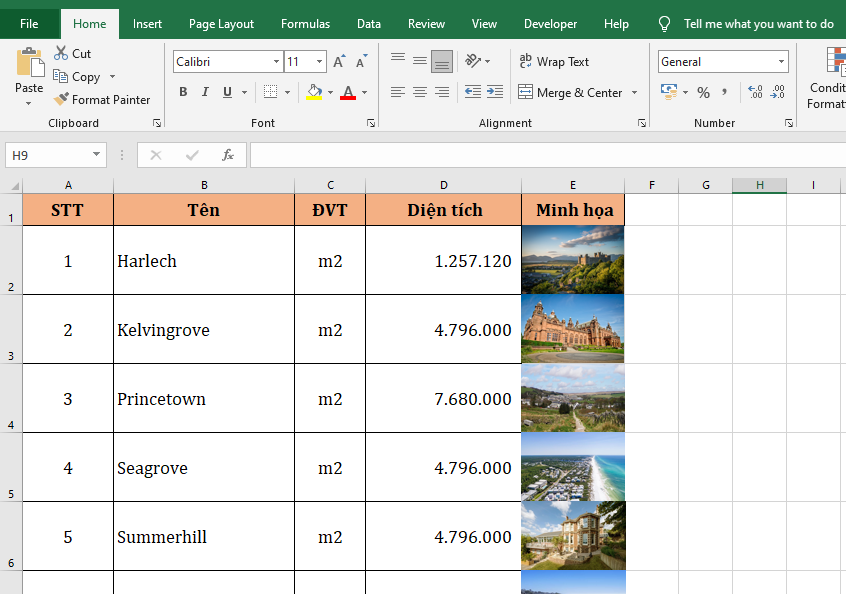Center-align text horizontally

[420, 92]
